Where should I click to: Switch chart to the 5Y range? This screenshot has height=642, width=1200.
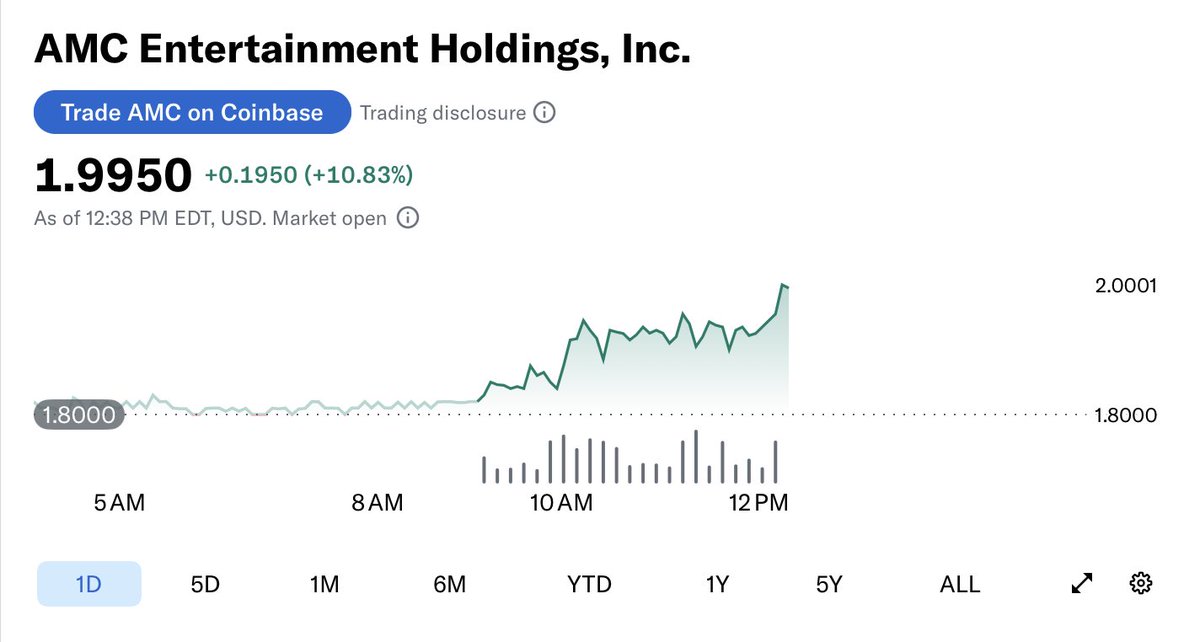pyautogui.click(x=829, y=584)
